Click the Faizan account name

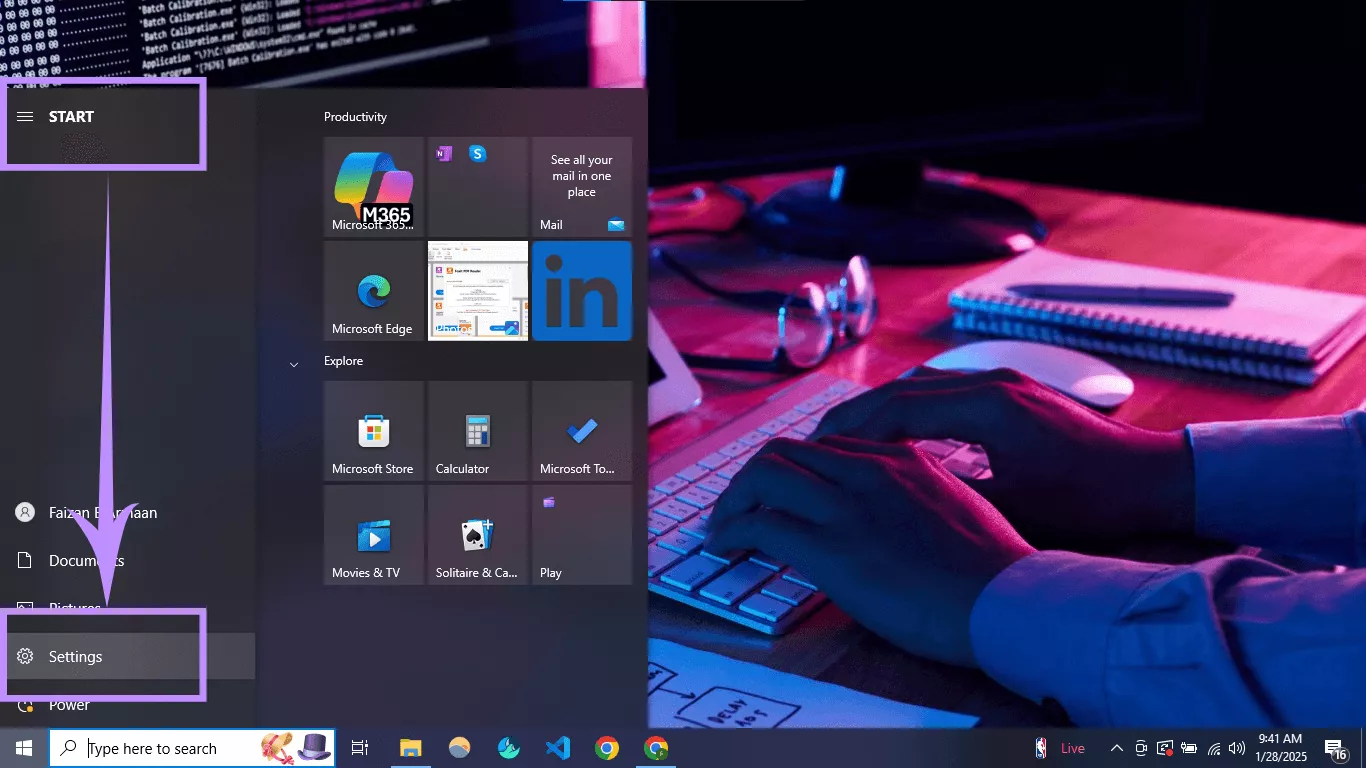102,512
